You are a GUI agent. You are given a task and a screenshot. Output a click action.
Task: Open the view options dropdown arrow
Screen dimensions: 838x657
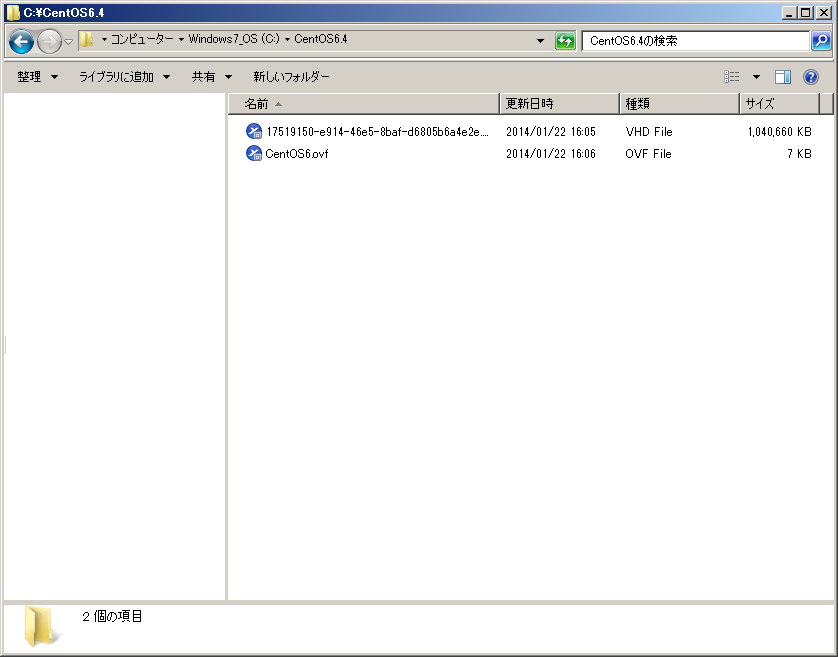(756, 77)
